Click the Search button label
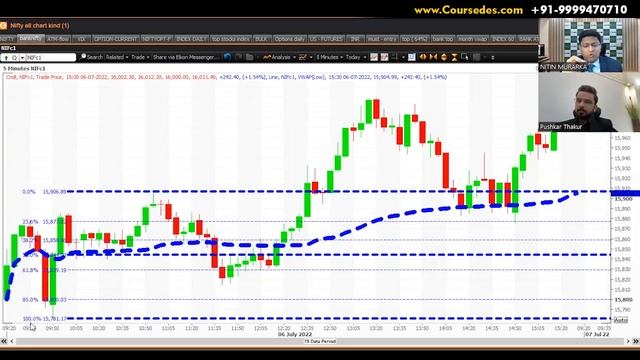The image size is (640, 360). [95, 57]
